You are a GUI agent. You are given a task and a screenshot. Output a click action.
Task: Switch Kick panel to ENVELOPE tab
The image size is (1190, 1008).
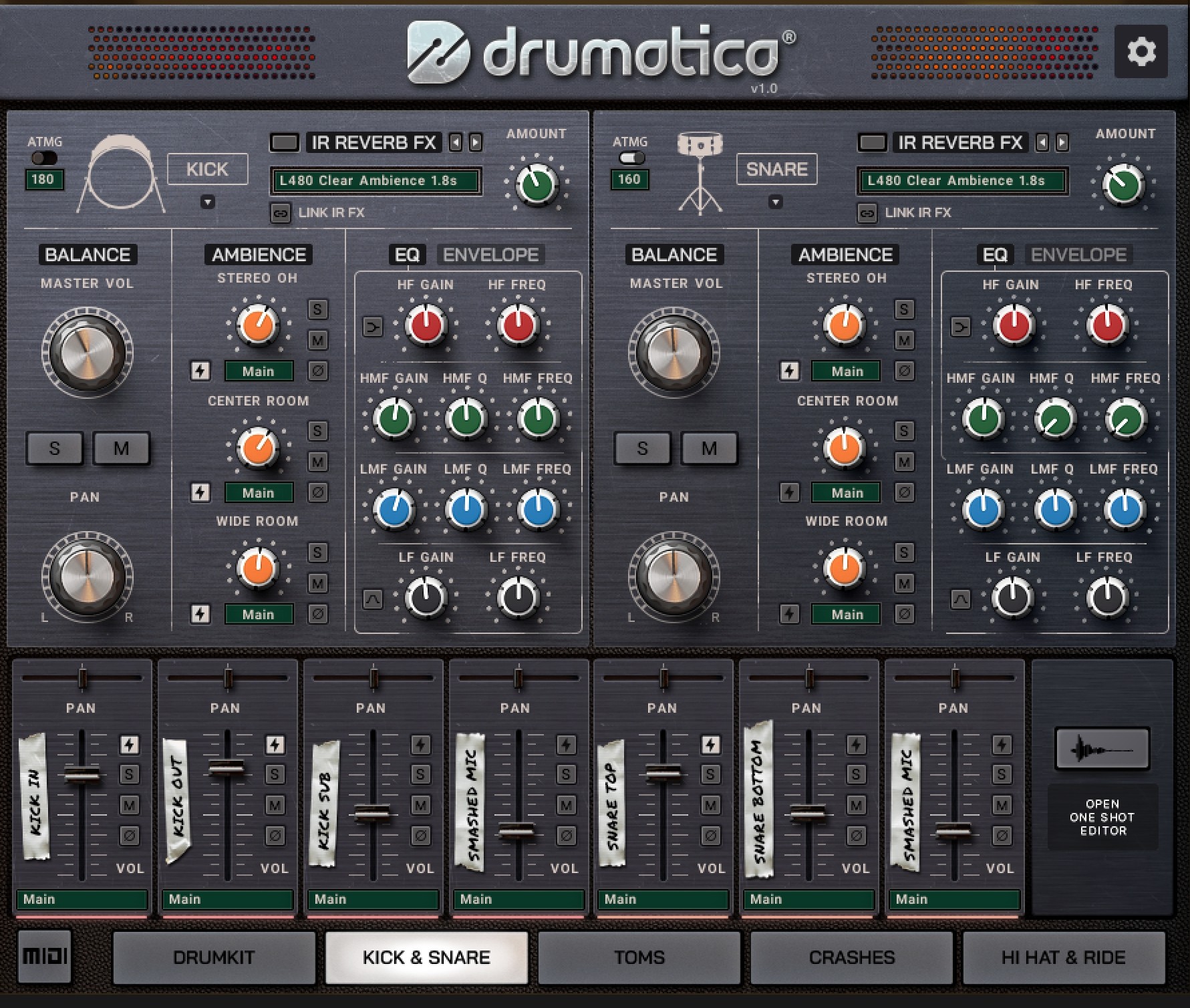click(x=491, y=255)
